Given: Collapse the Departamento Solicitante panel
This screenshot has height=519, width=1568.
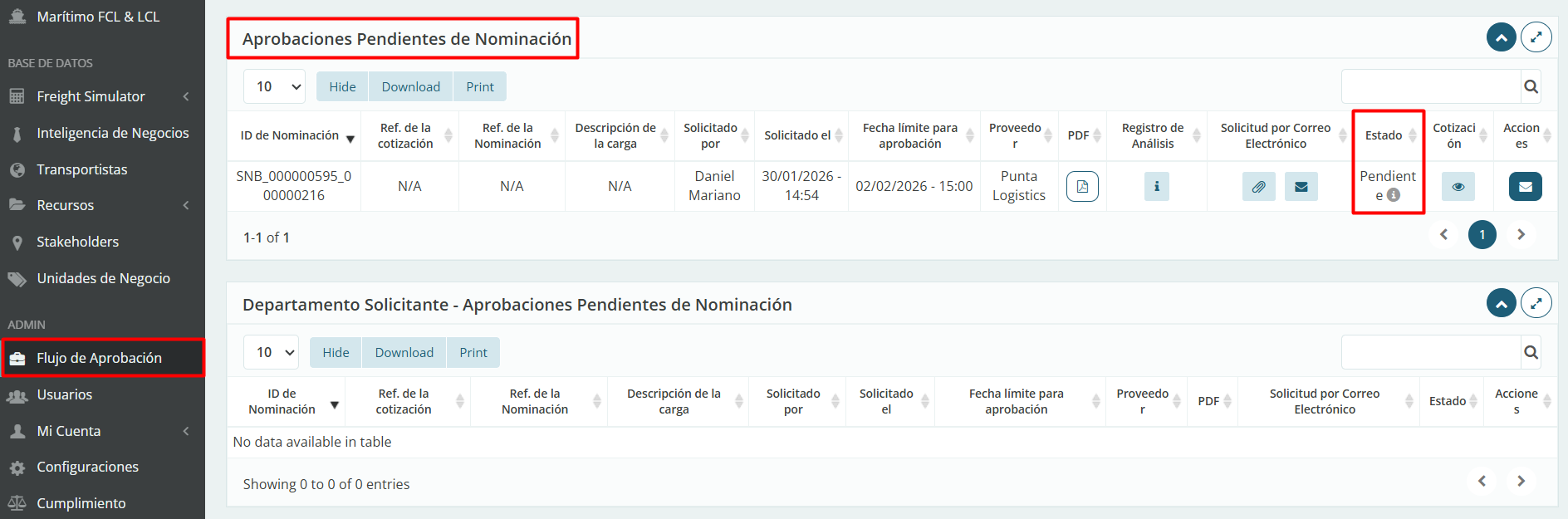Looking at the screenshot, I should (x=1501, y=303).
